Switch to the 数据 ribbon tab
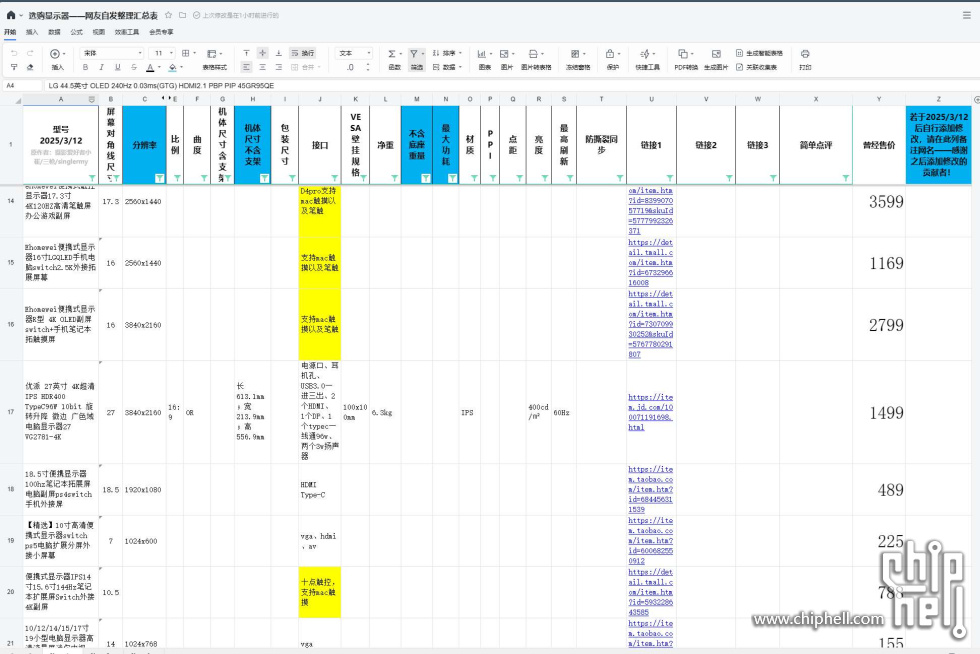Screen dimensions: 980x654 point(54,32)
